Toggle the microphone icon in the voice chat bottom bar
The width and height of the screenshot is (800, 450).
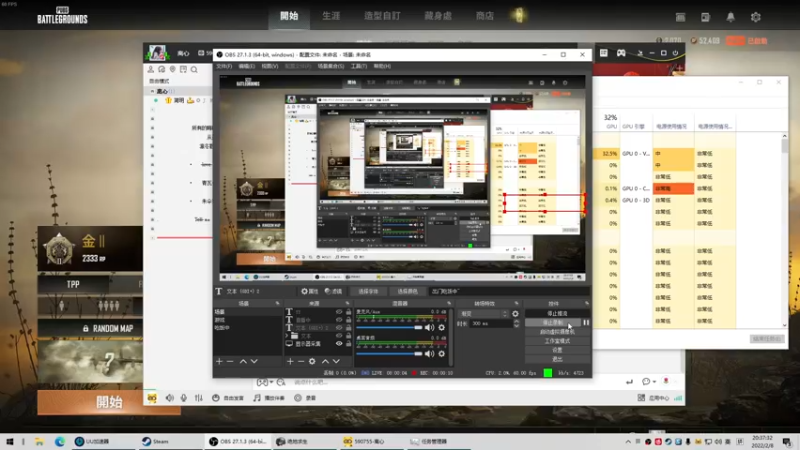tap(184, 398)
